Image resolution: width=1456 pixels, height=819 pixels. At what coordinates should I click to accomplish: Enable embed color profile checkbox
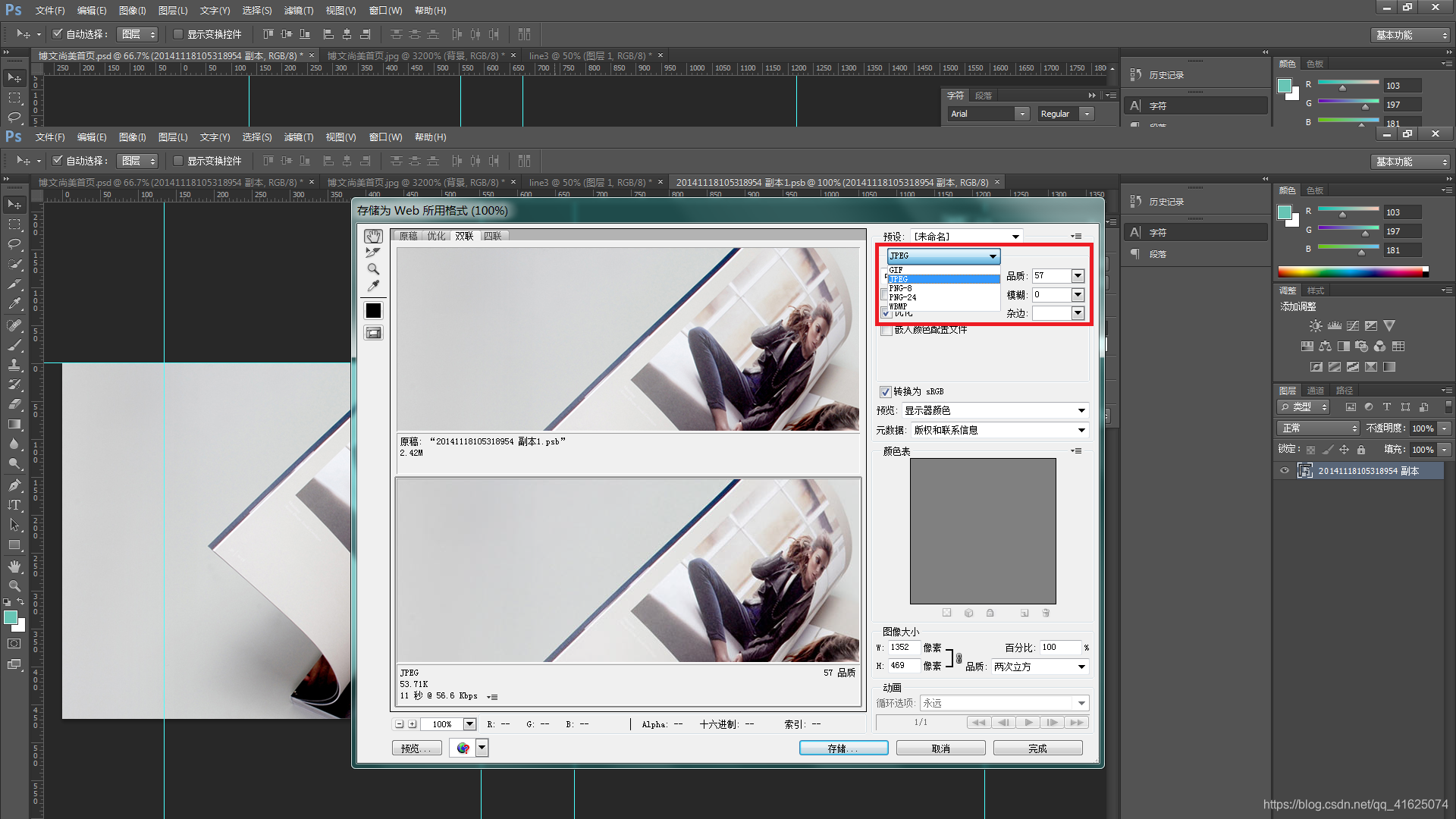pos(886,331)
